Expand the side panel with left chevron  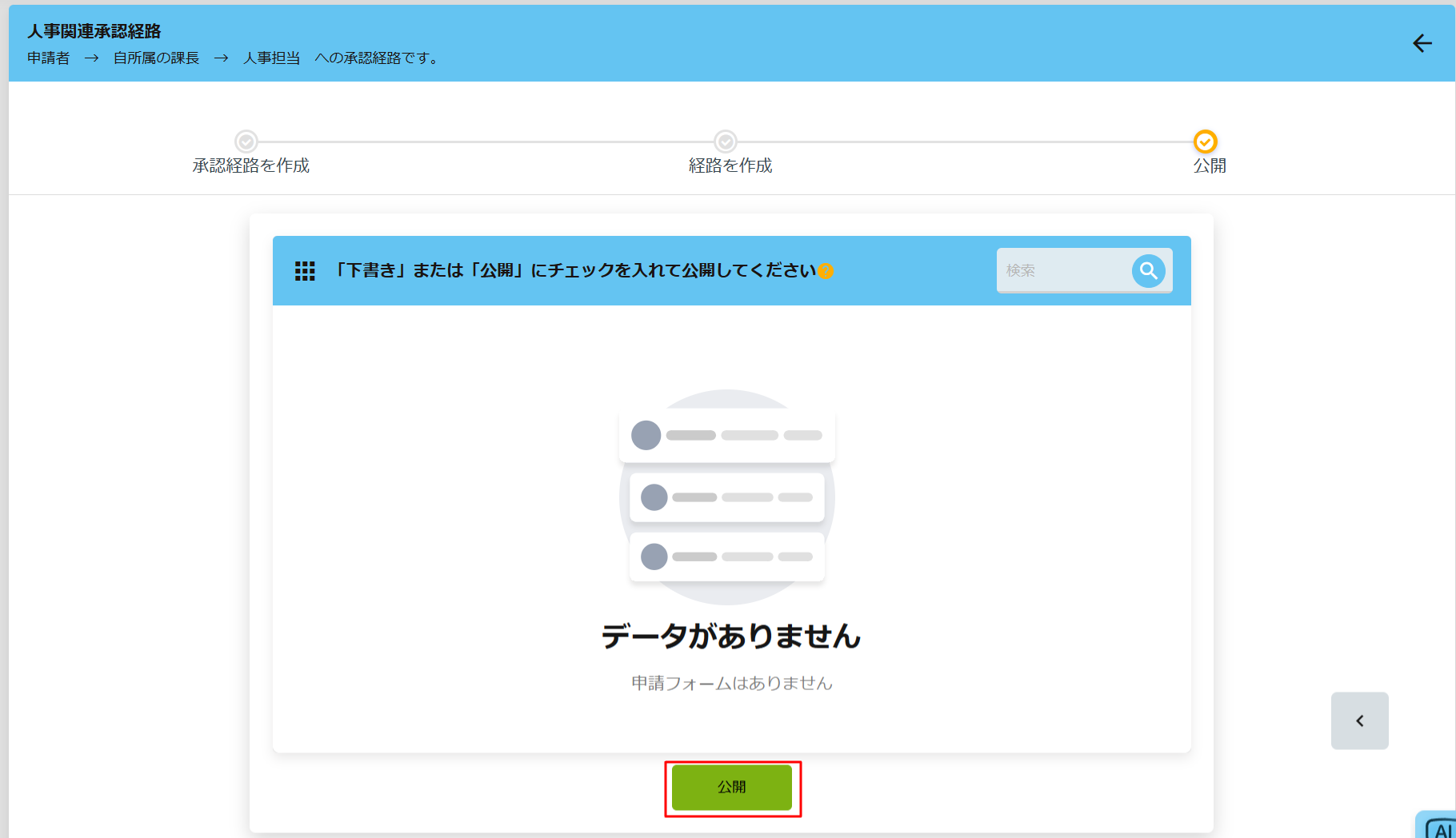(x=1359, y=720)
